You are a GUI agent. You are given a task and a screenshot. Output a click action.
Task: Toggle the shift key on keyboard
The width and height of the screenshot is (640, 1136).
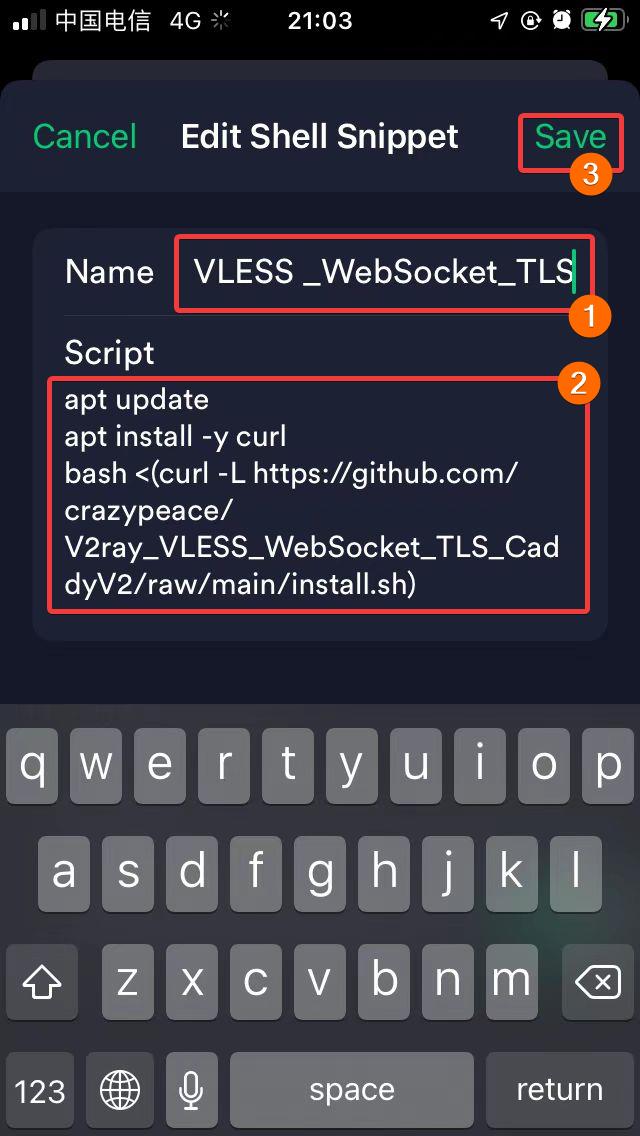41,982
